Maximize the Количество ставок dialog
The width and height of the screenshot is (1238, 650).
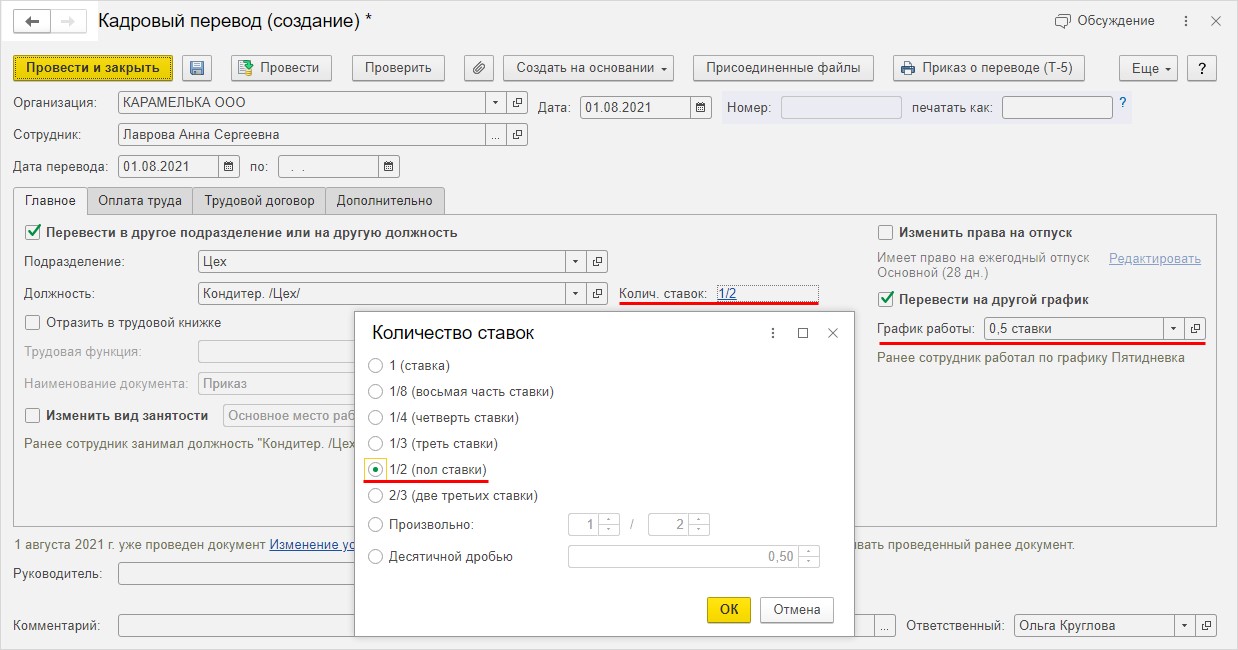(x=803, y=333)
